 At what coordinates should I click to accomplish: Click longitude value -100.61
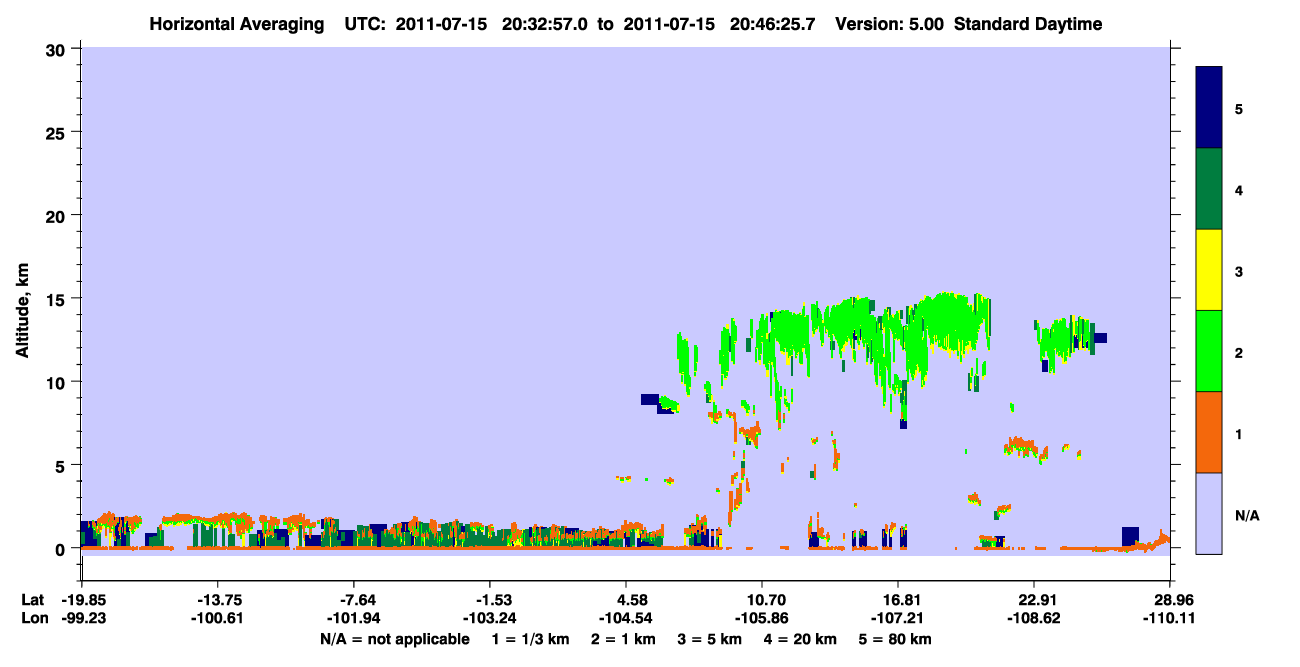[x=217, y=618]
